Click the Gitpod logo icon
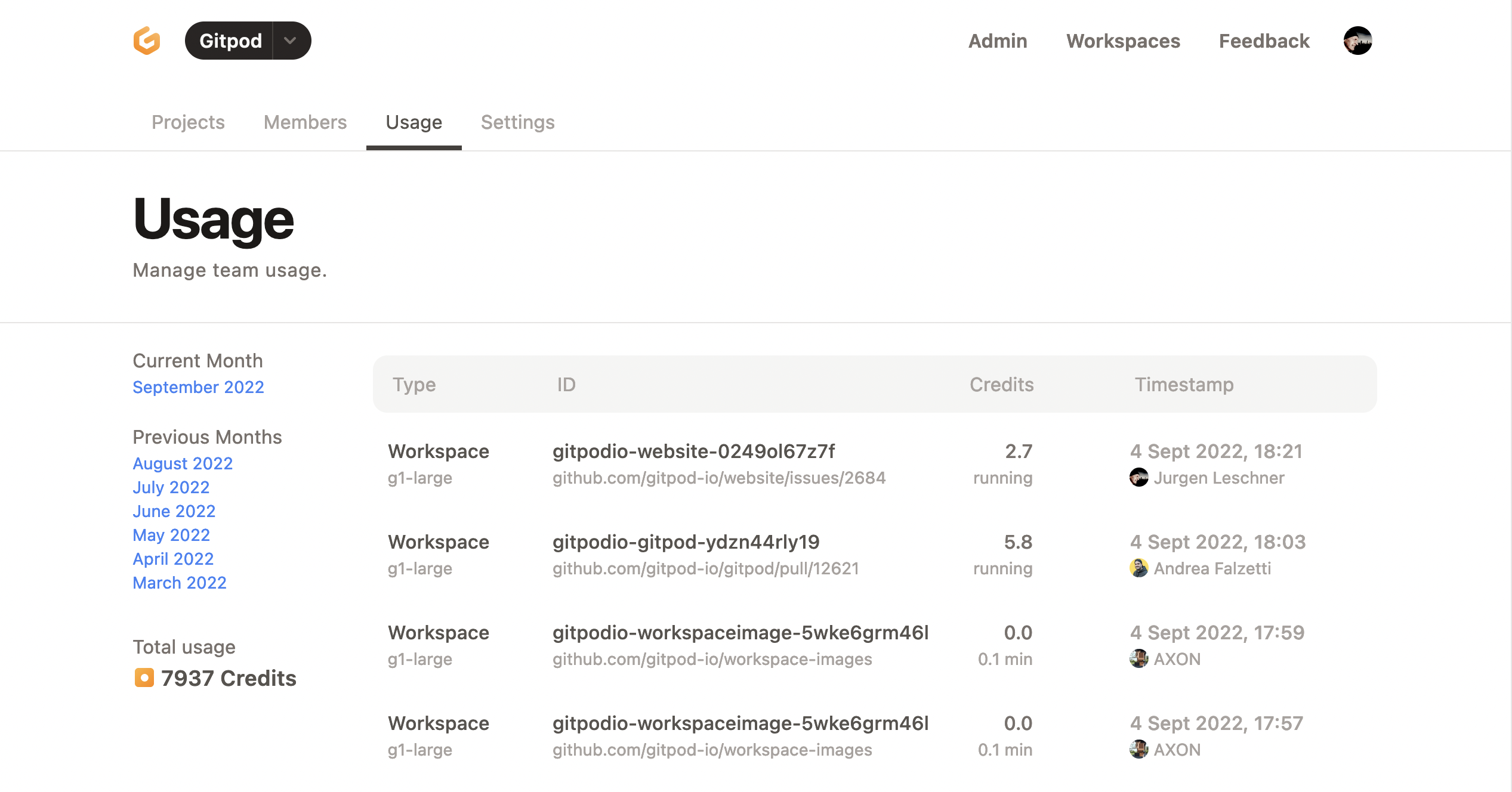The image size is (1512, 792). (146, 40)
